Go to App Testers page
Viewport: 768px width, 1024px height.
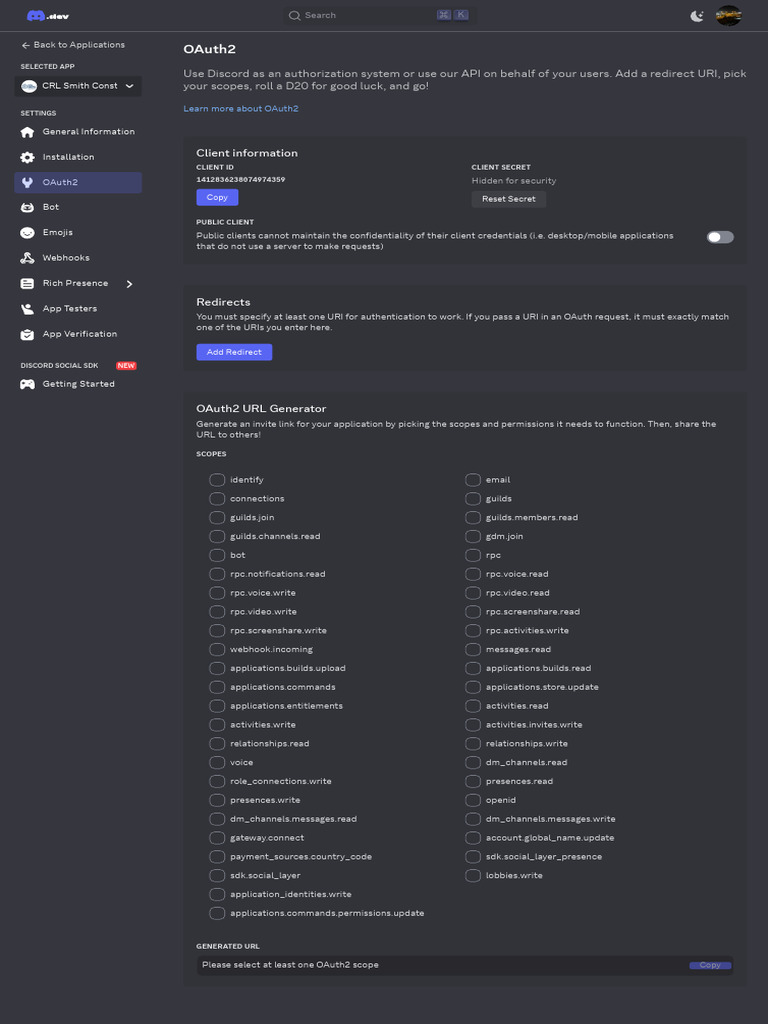point(69,309)
